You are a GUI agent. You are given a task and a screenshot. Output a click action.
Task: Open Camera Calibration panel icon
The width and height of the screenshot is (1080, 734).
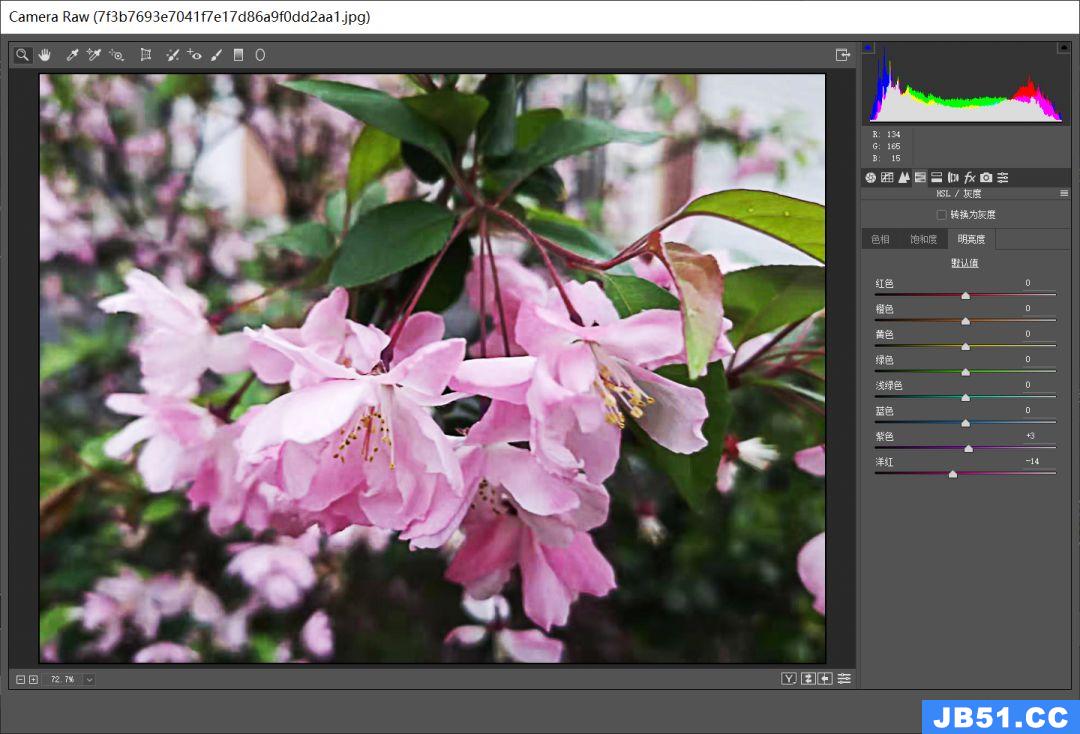tap(986, 177)
